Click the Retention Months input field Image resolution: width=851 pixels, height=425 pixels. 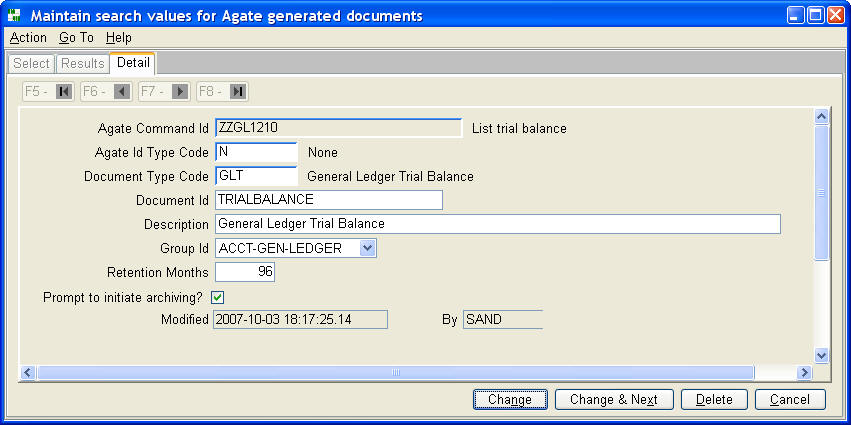pos(245,272)
